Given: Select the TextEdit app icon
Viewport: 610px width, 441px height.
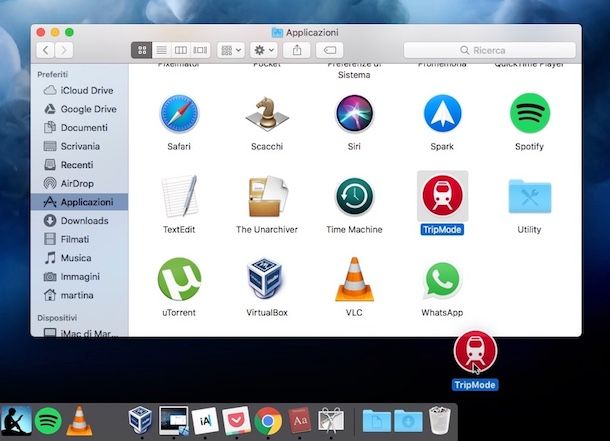Looking at the screenshot, I should click(179, 196).
